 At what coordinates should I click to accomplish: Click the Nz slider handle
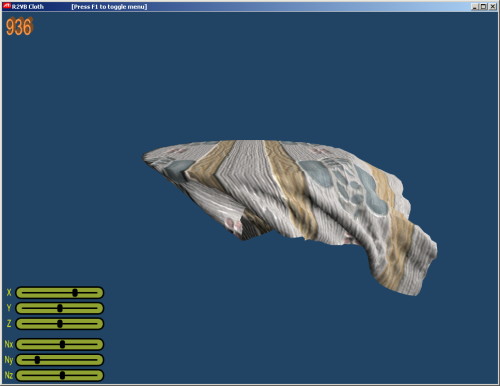62,375
